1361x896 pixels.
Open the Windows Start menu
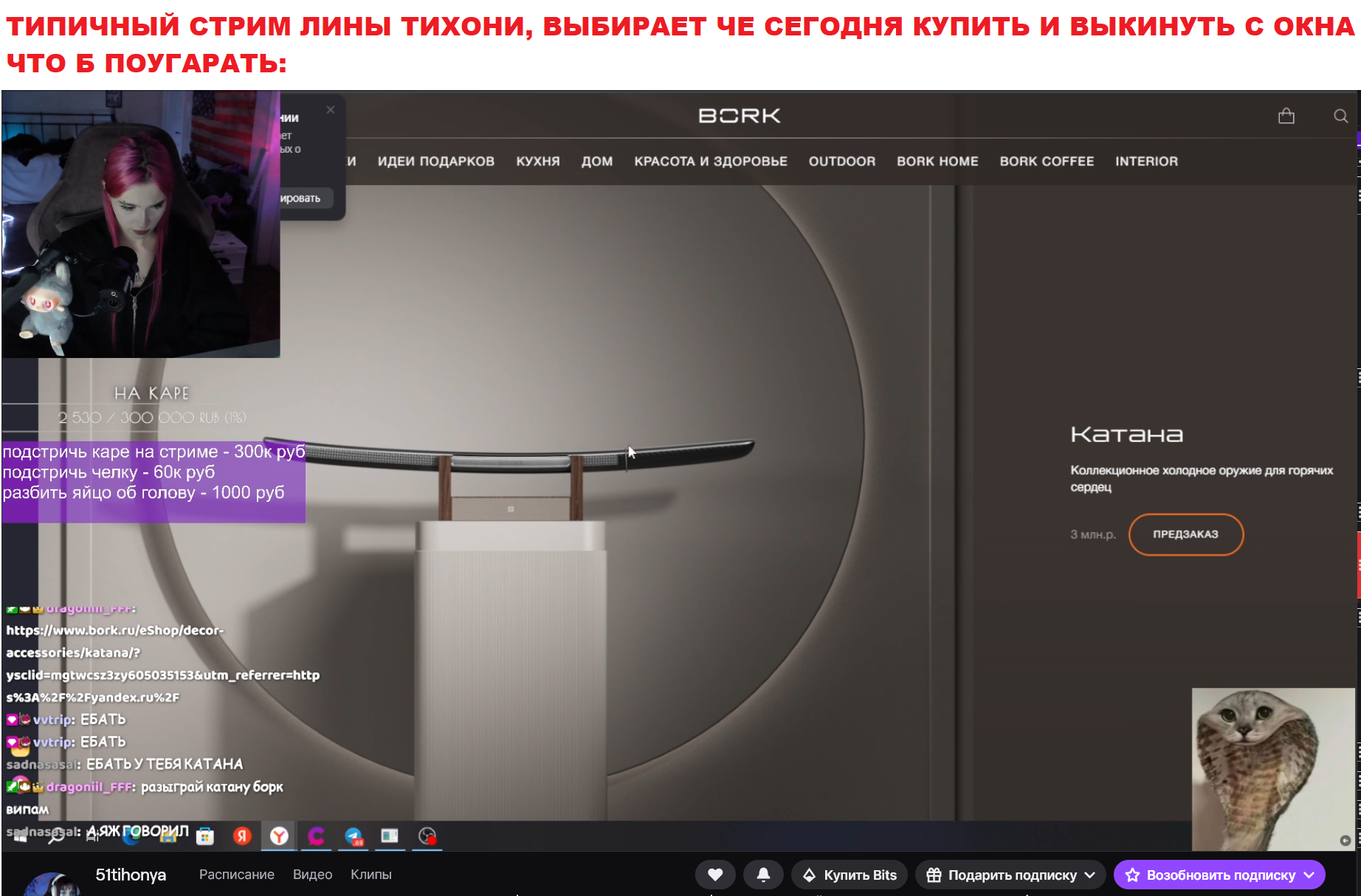point(21,836)
